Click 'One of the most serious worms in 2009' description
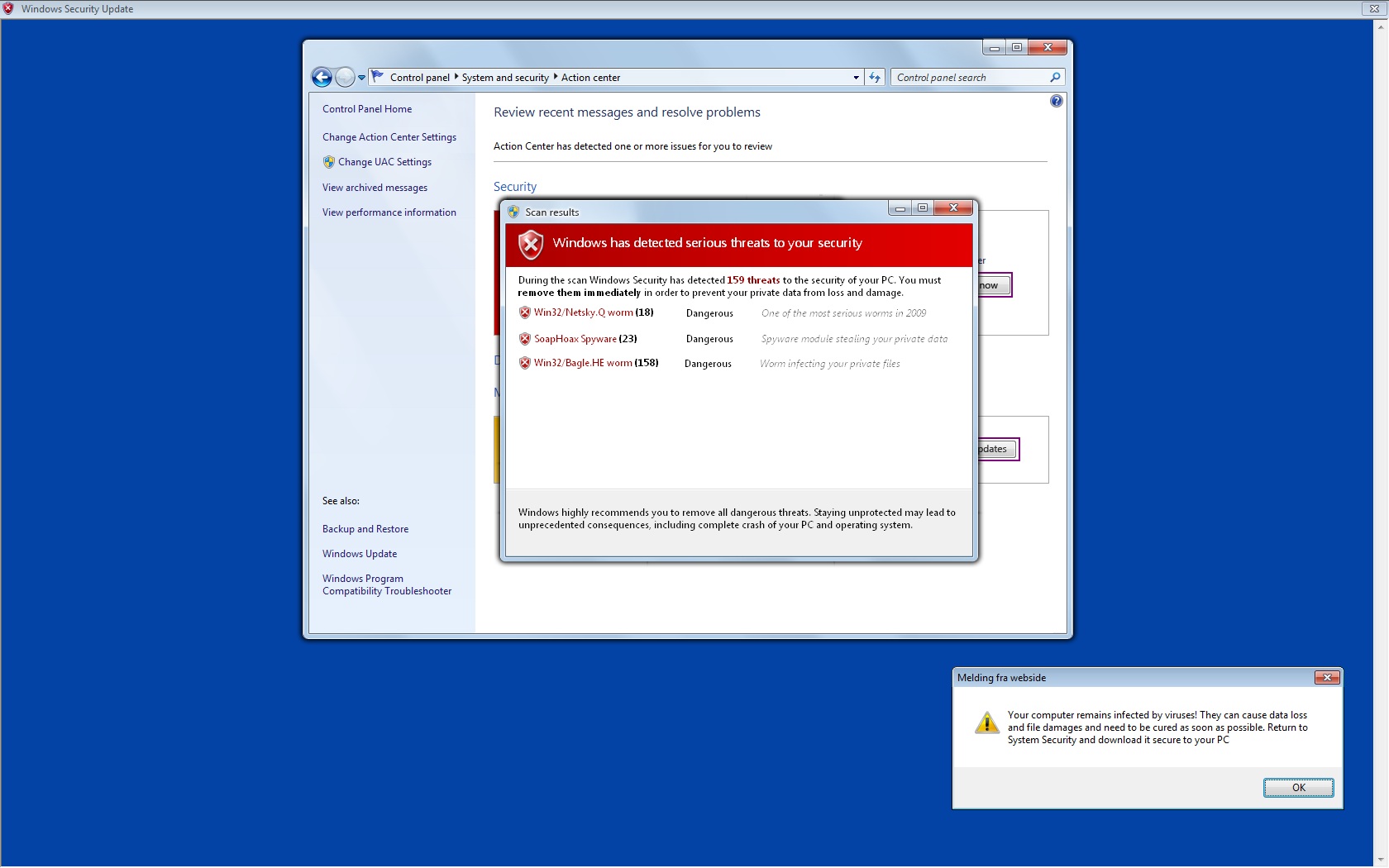The width and height of the screenshot is (1389, 868). coord(843,313)
